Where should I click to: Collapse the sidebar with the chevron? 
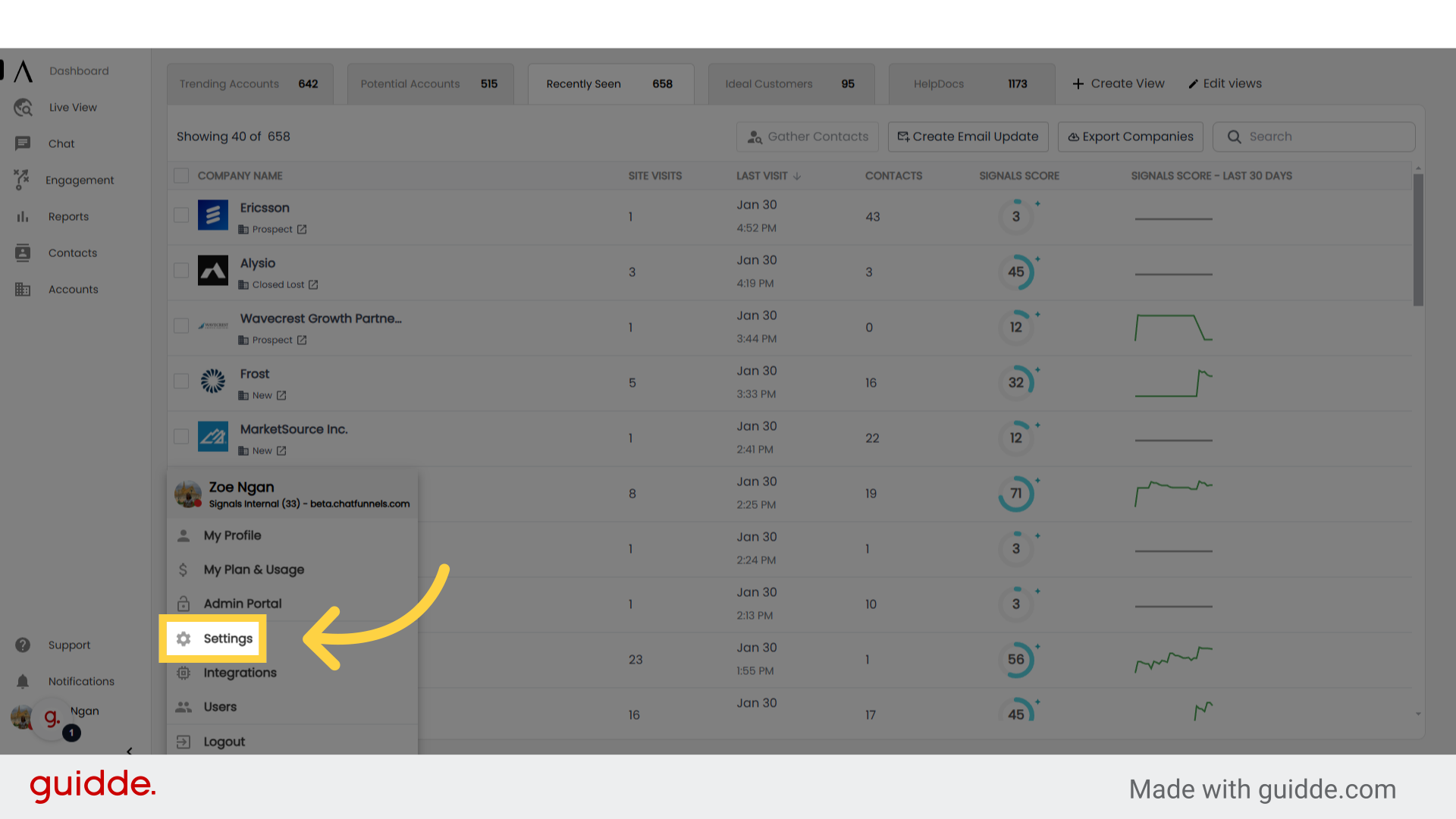pos(130,751)
